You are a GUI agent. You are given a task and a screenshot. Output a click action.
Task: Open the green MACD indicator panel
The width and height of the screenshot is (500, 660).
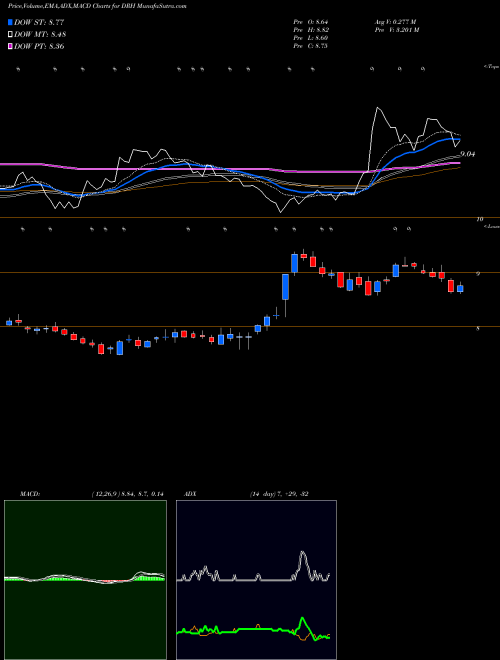coord(85,580)
